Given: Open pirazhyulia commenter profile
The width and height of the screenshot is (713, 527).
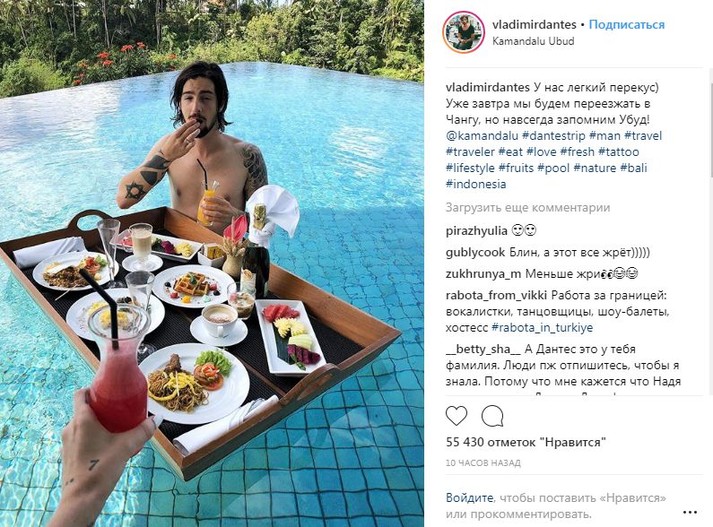Looking at the screenshot, I should (x=476, y=231).
